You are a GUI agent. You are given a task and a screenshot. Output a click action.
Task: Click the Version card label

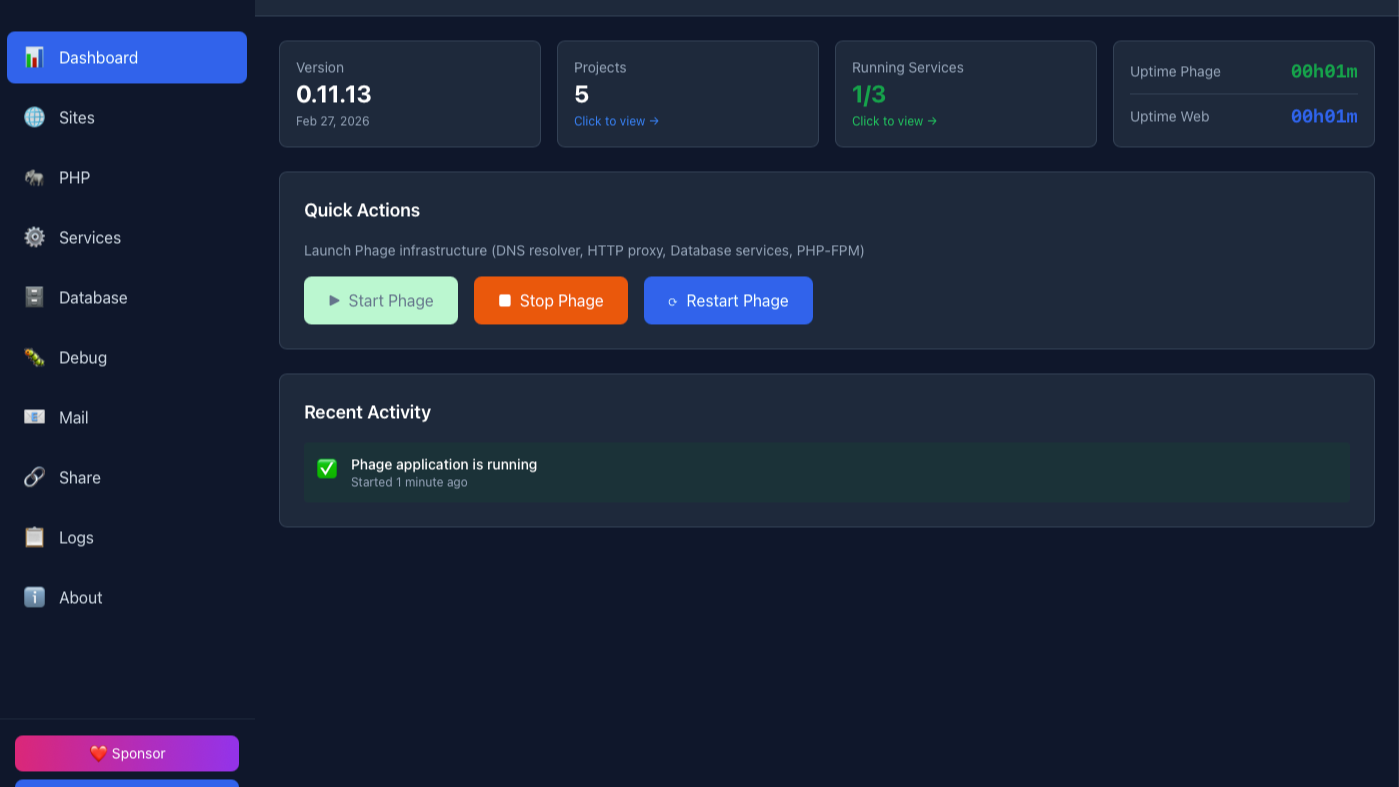(x=320, y=67)
